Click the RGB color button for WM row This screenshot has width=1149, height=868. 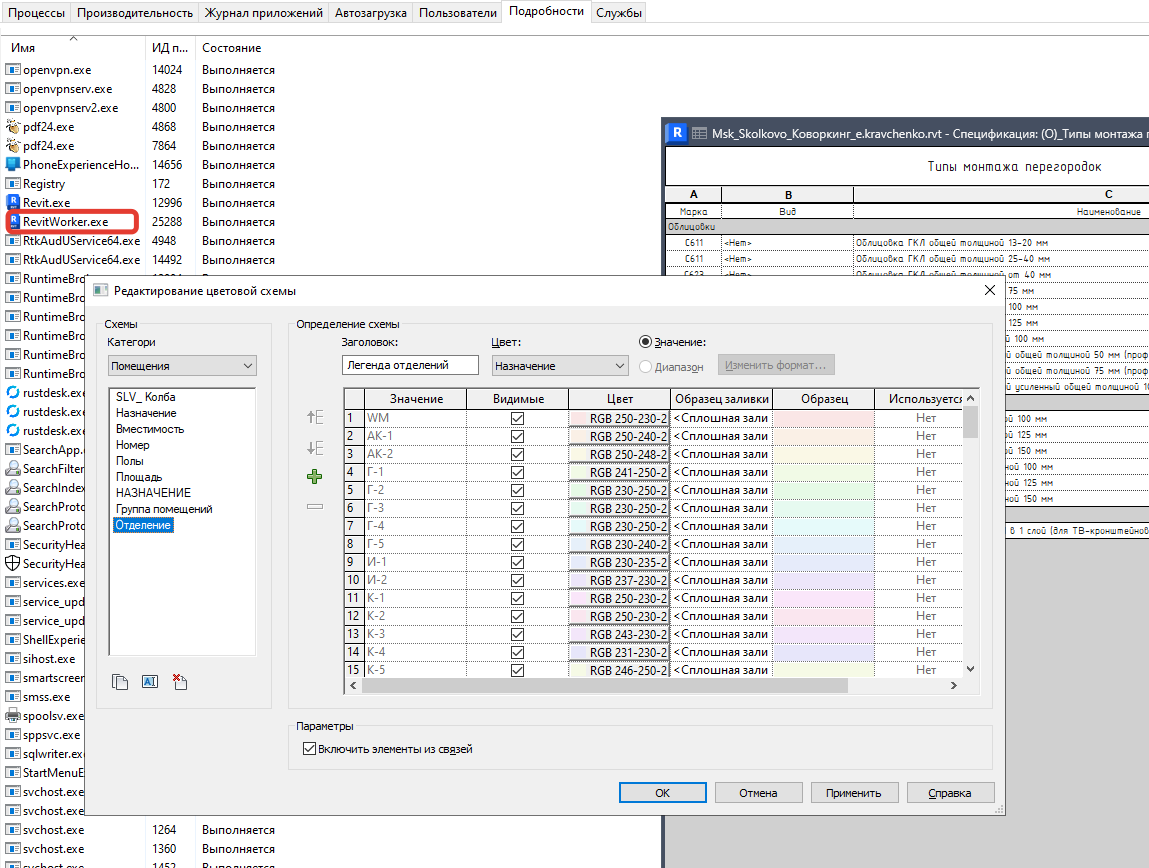point(619,418)
